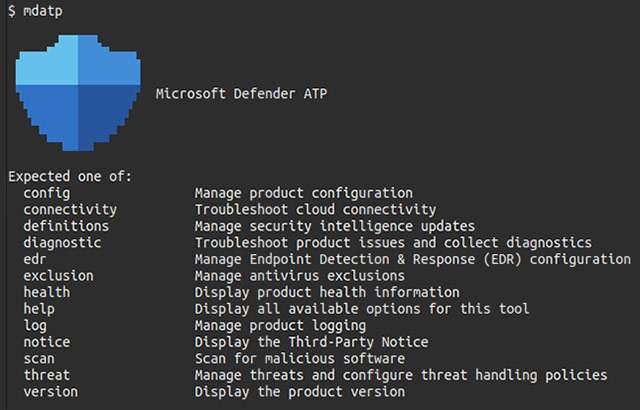Click 'Troubleshoot cloud connectivity' description text
640x410 pixels.
[x=315, y=210]
